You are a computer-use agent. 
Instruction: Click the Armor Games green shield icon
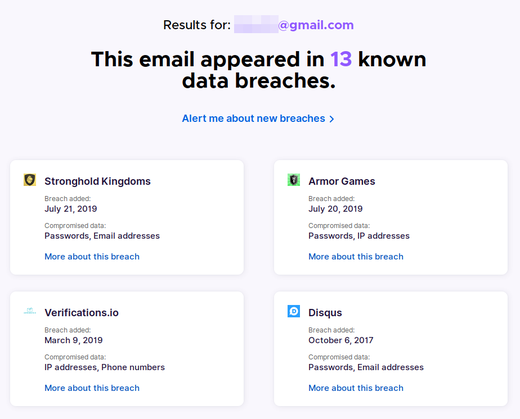click(x=294, y=180)
